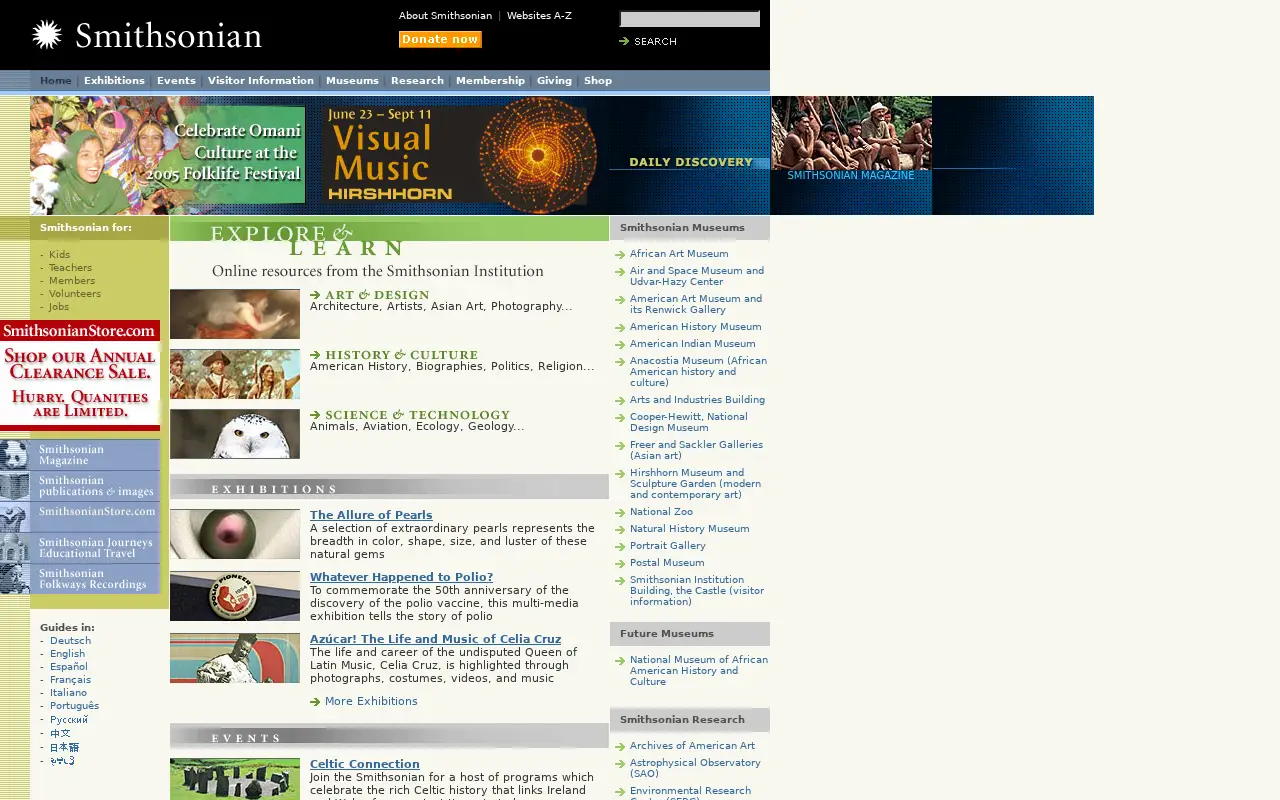
Task: Select the Deutsch language guide
Action: [70, 641]
